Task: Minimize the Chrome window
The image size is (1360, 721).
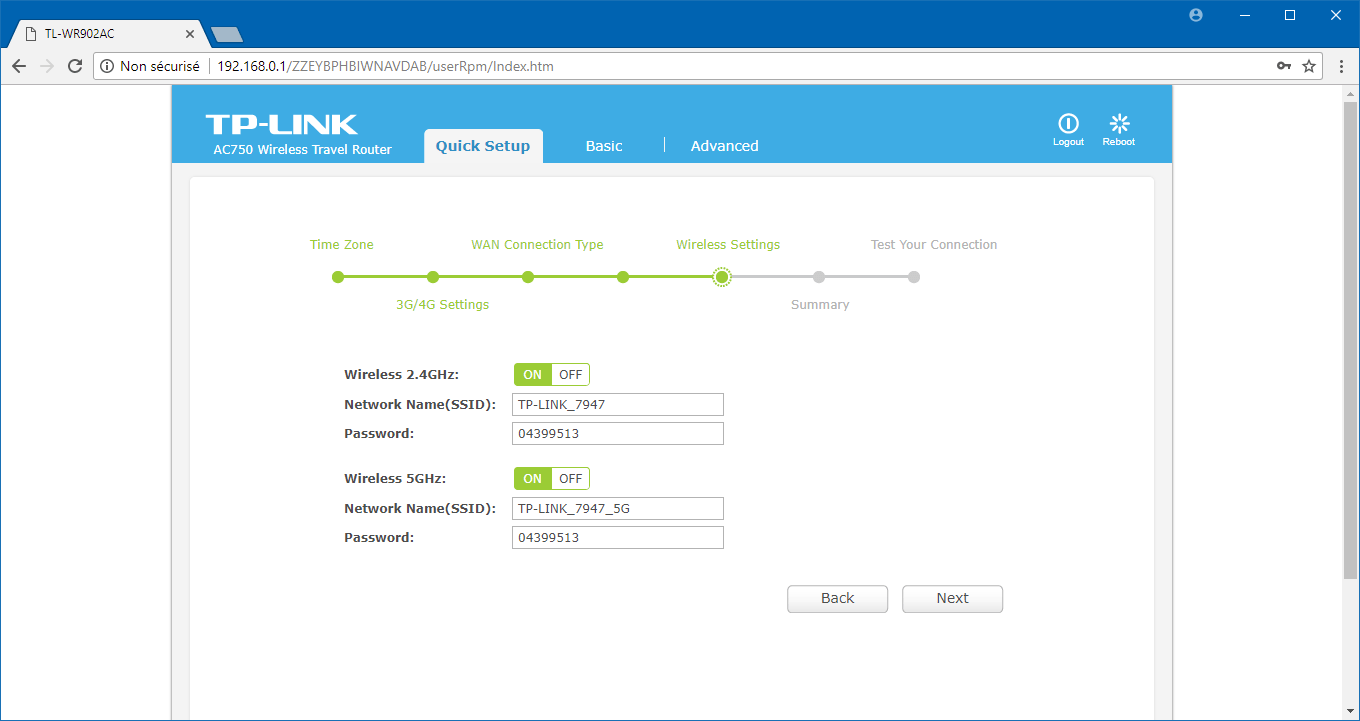Action: point(1245,15)
